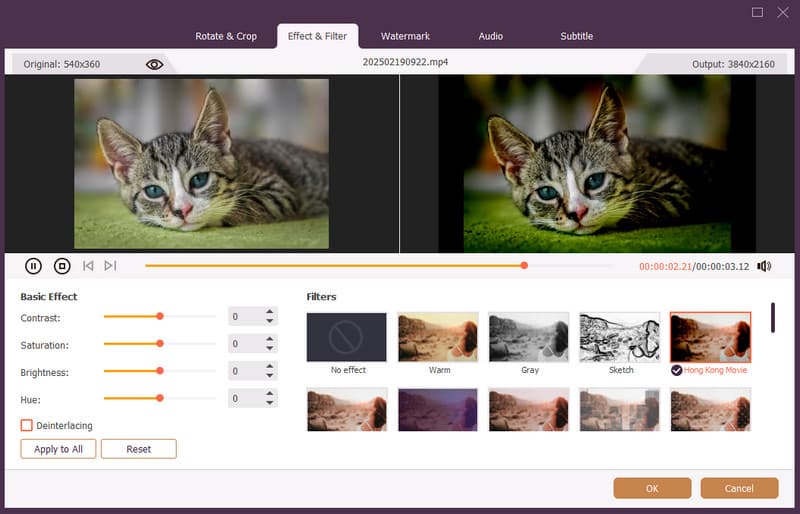
Task: Click the filters list vertical scrollbar
Action: 772,317
